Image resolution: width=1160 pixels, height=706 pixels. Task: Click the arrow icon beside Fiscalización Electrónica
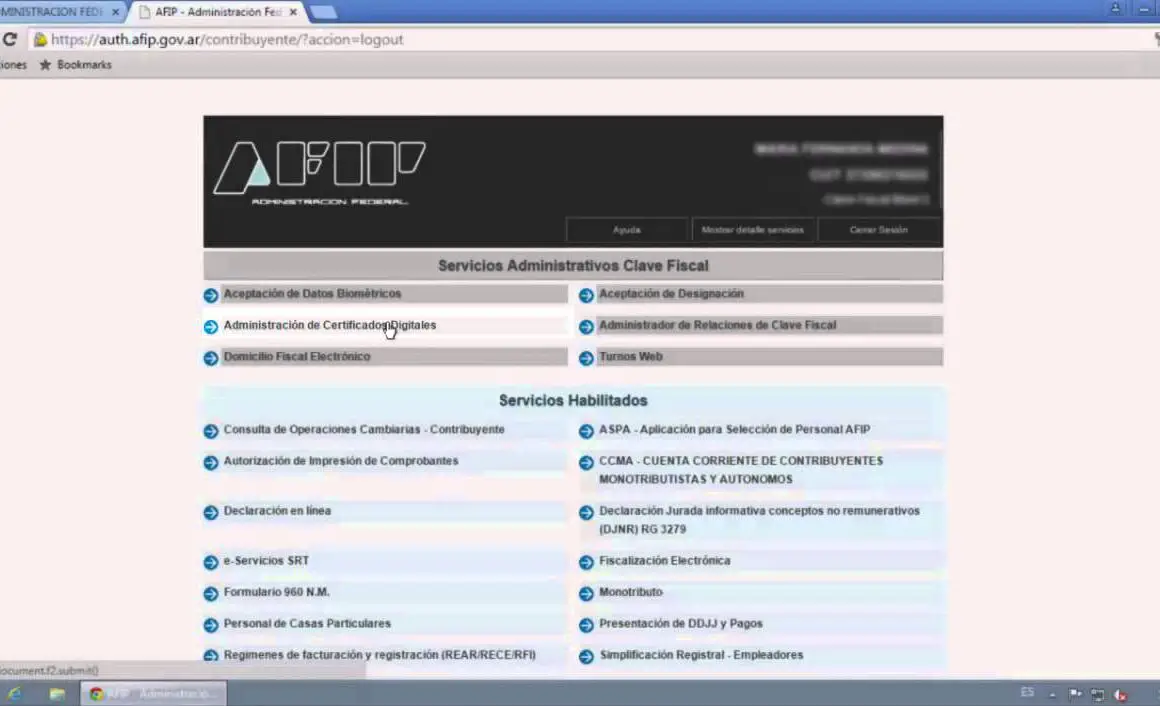(587, 562)
